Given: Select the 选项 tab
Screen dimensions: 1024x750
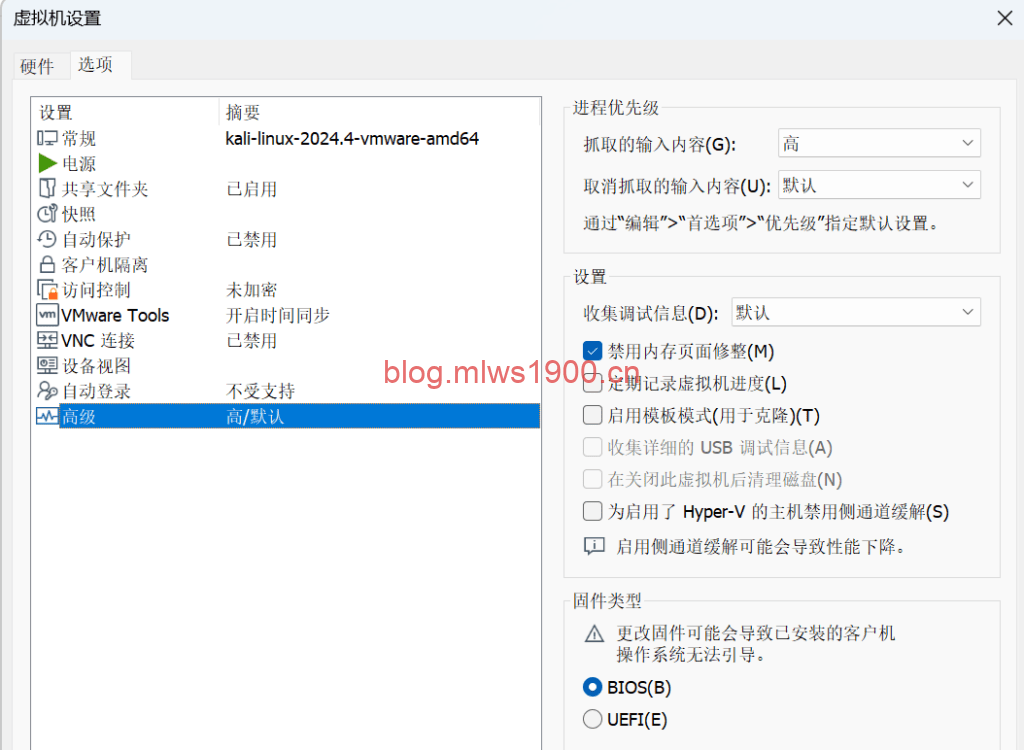Looking at the screenshot, I should (96, 65).
